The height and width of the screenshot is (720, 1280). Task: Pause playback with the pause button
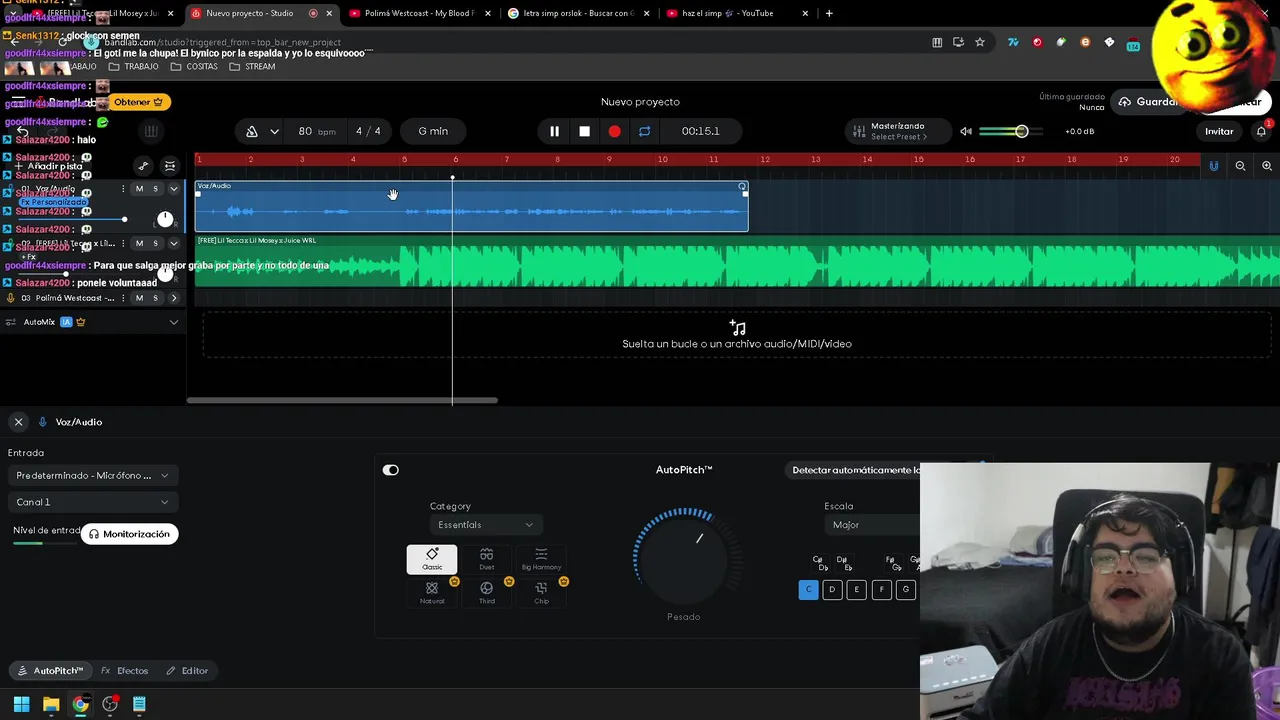(554, 131)
